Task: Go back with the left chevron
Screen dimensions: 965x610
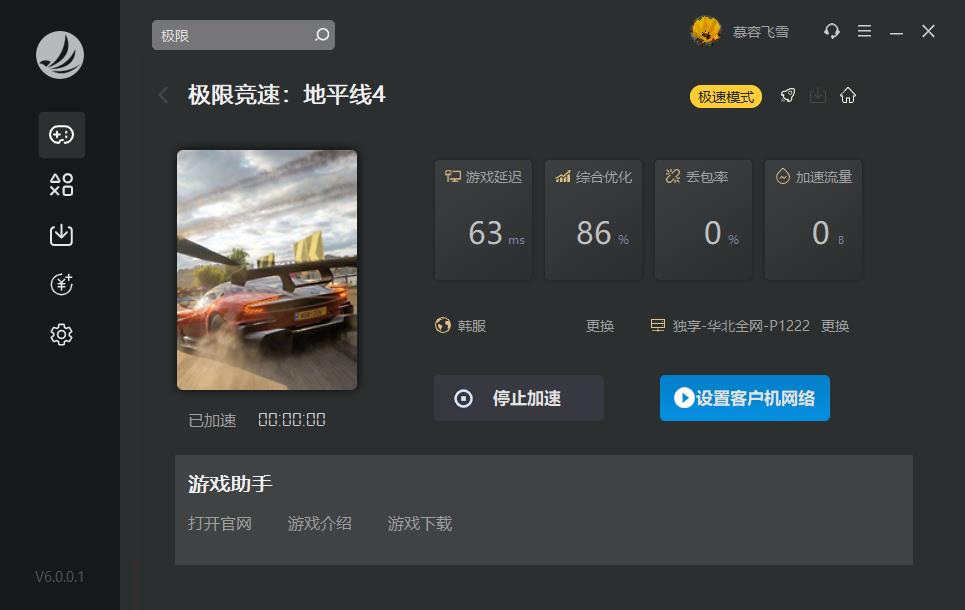Action: pyautogui.click(x=163, y=95)
